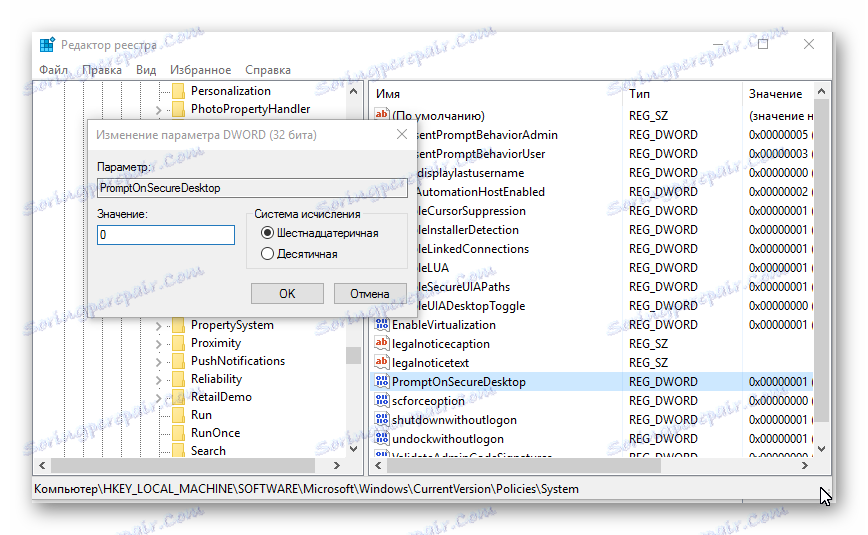Click the icon of shutdownwithoutlogon value
This screenshot has width=868, height=535.
point(381,419)
